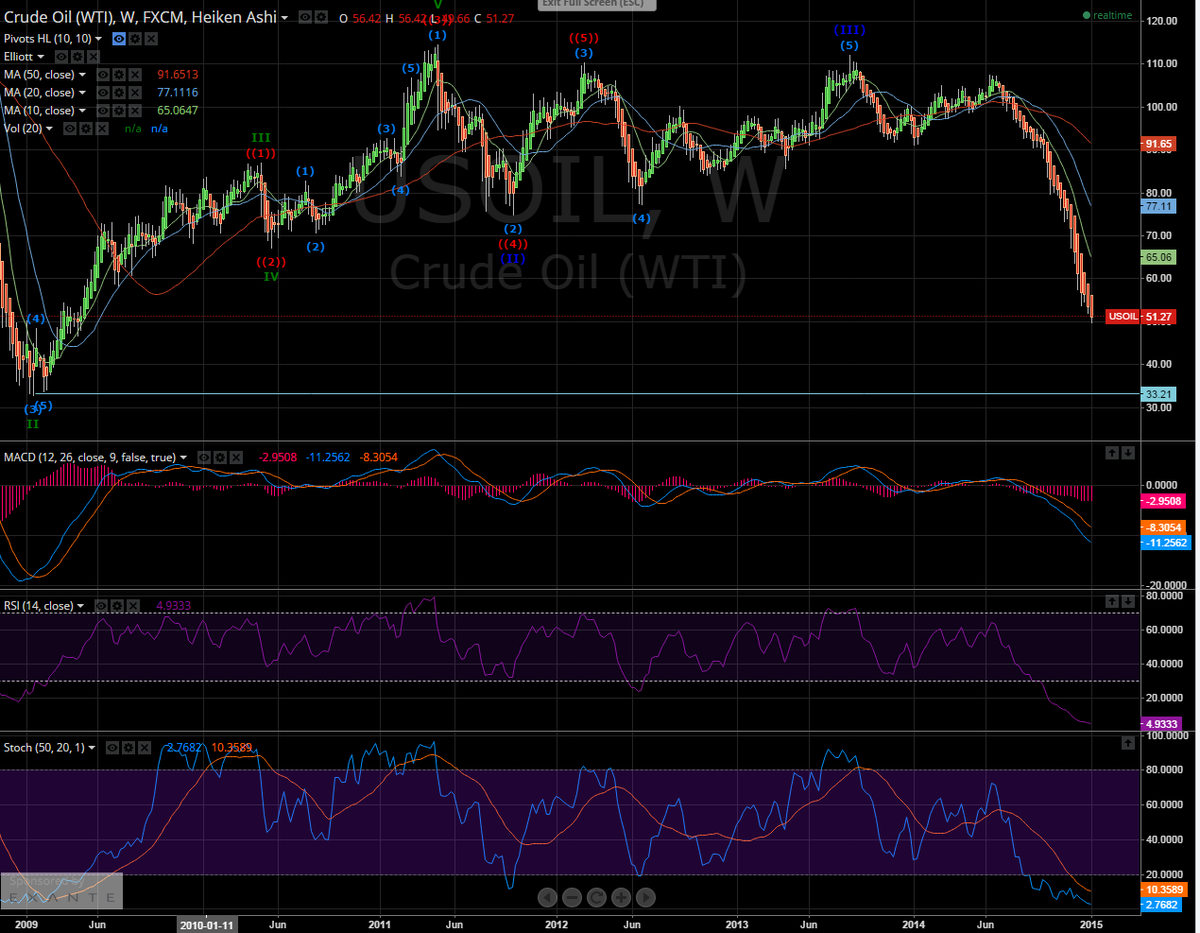This screenshot has height=933, width=1200.
Task: Remove the Vol (20) indicator
Action: 102,128
